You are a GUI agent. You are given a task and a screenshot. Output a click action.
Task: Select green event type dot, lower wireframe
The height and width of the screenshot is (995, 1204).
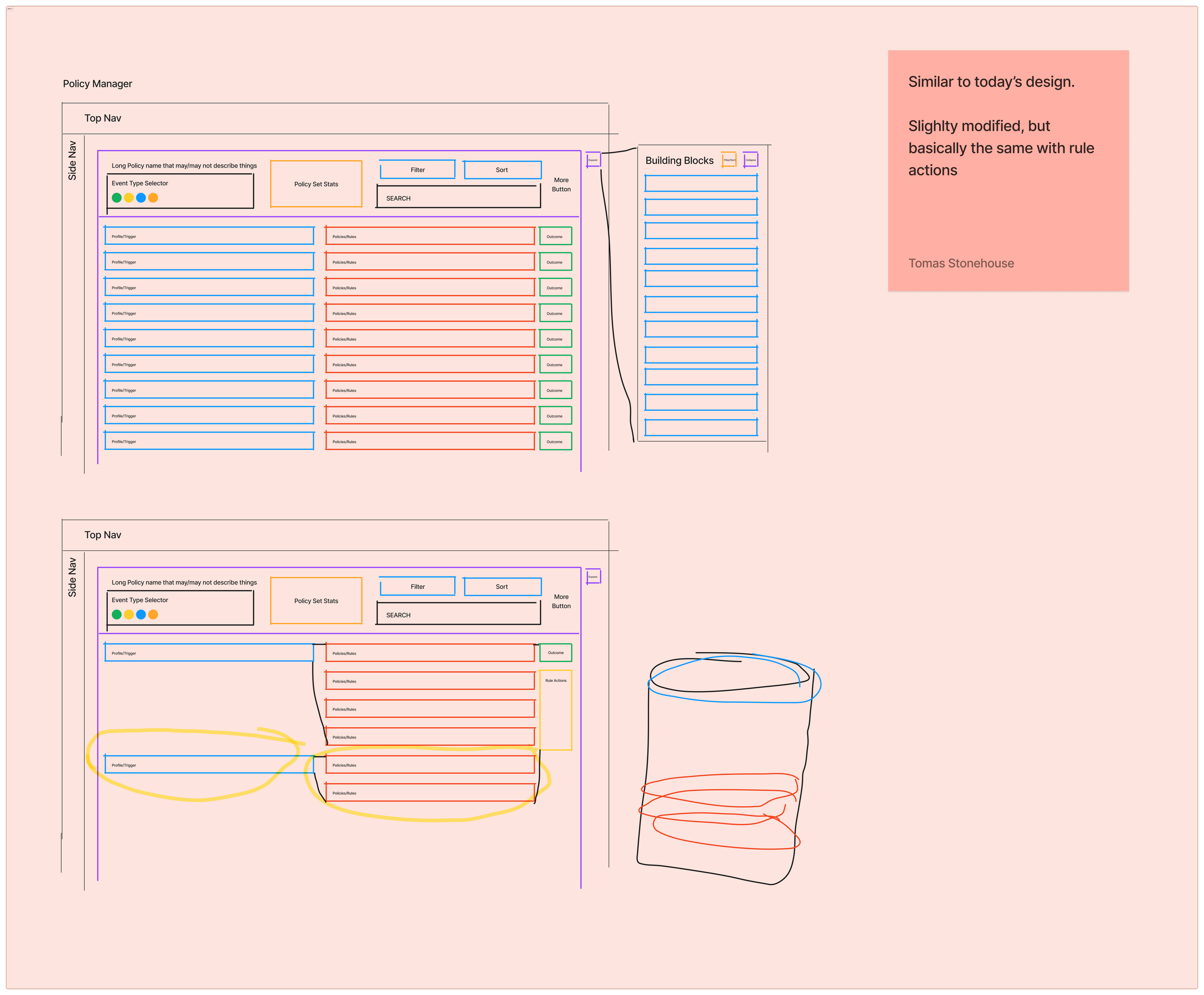pyautogui.click(x=117, y=615)
